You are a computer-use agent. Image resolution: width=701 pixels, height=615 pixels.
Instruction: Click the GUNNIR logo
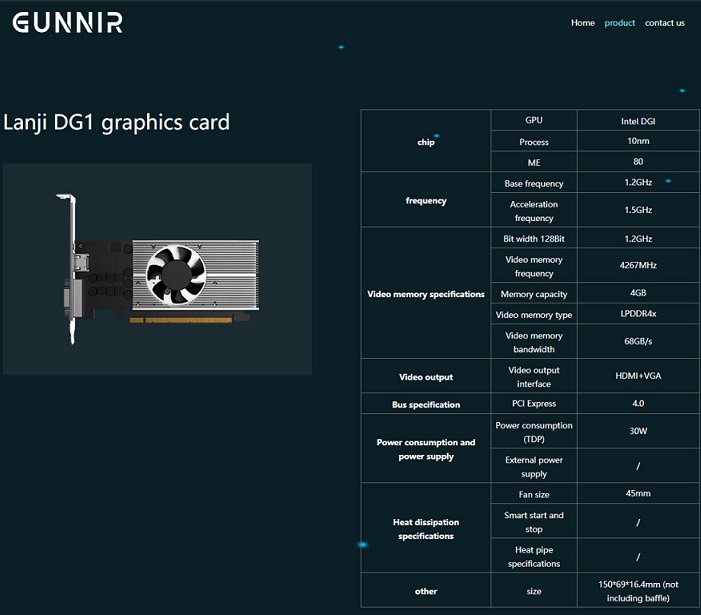[68, 23]
